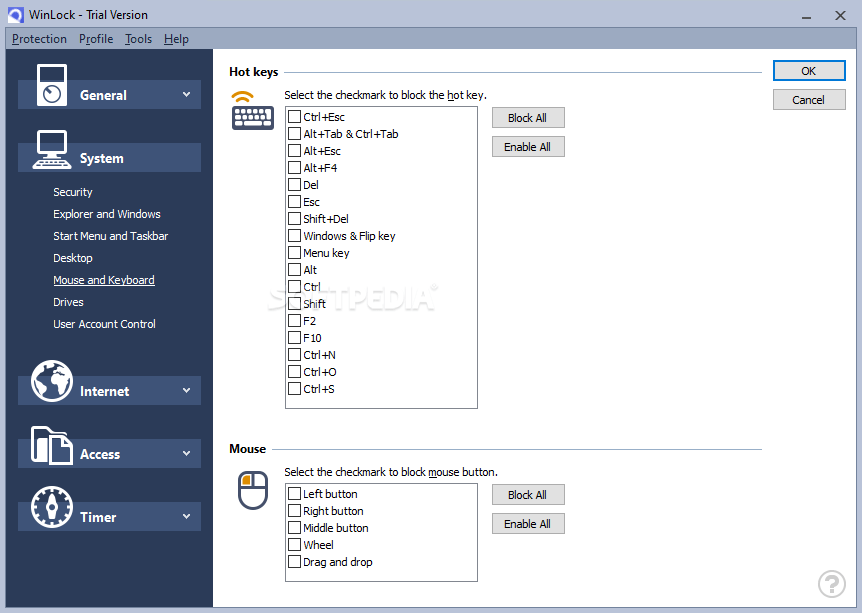Viewport: 862px width, 613px height.
Task: Open help via the question mark icon
Action: [832, 584]
